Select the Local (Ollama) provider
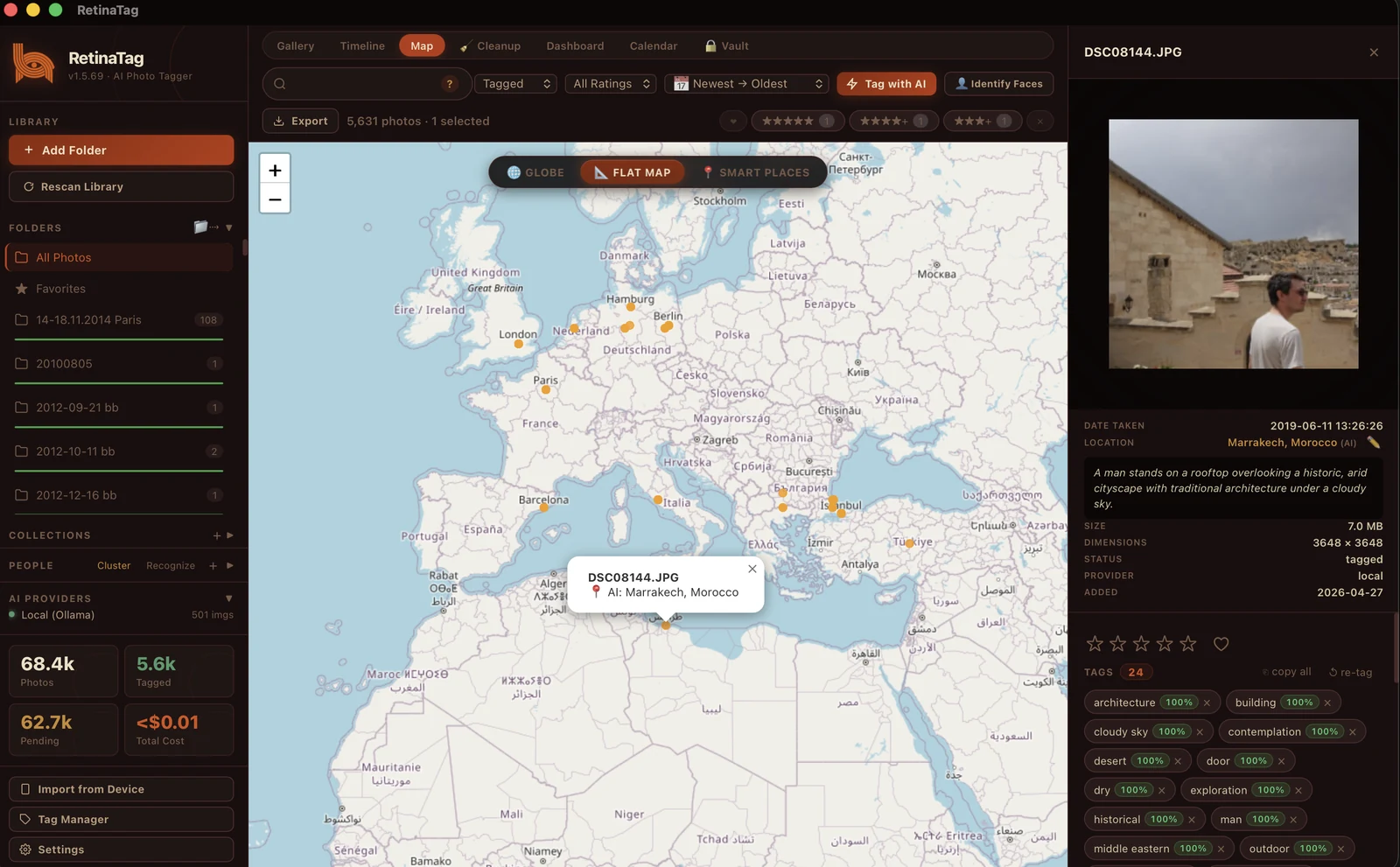The width and height of the screenshot is (1400, 867). [122, 615]
